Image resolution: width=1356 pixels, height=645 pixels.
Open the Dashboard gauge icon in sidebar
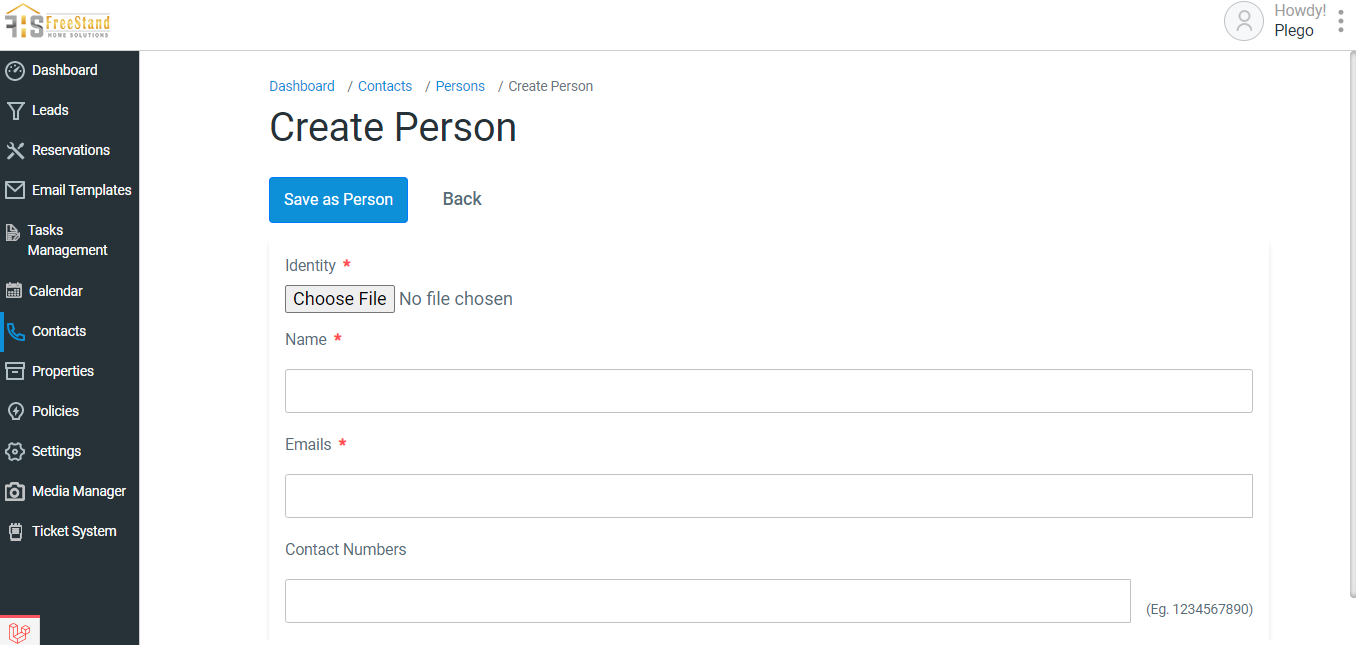[15, 70]
